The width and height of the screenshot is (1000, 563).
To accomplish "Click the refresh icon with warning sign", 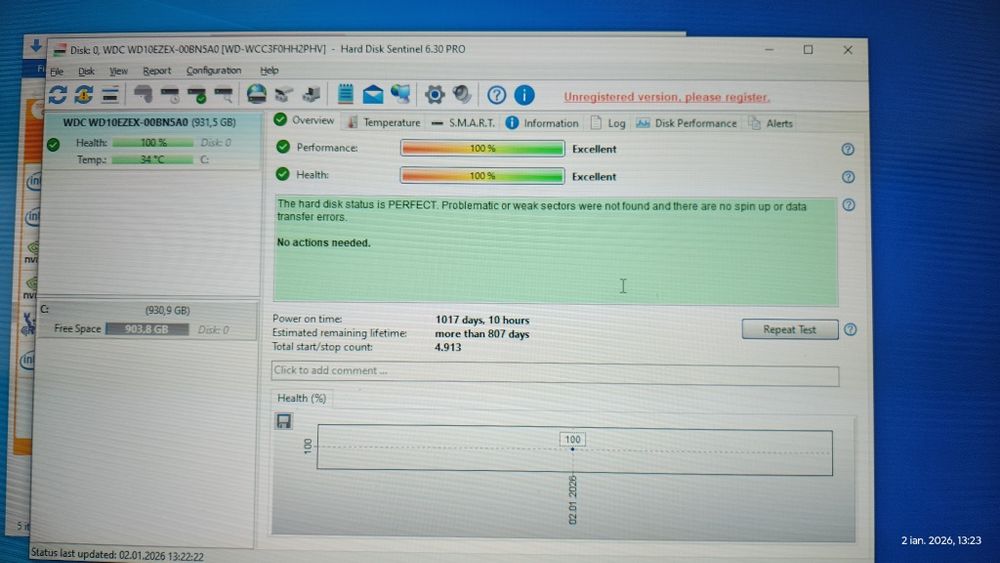I will (84, 95).
